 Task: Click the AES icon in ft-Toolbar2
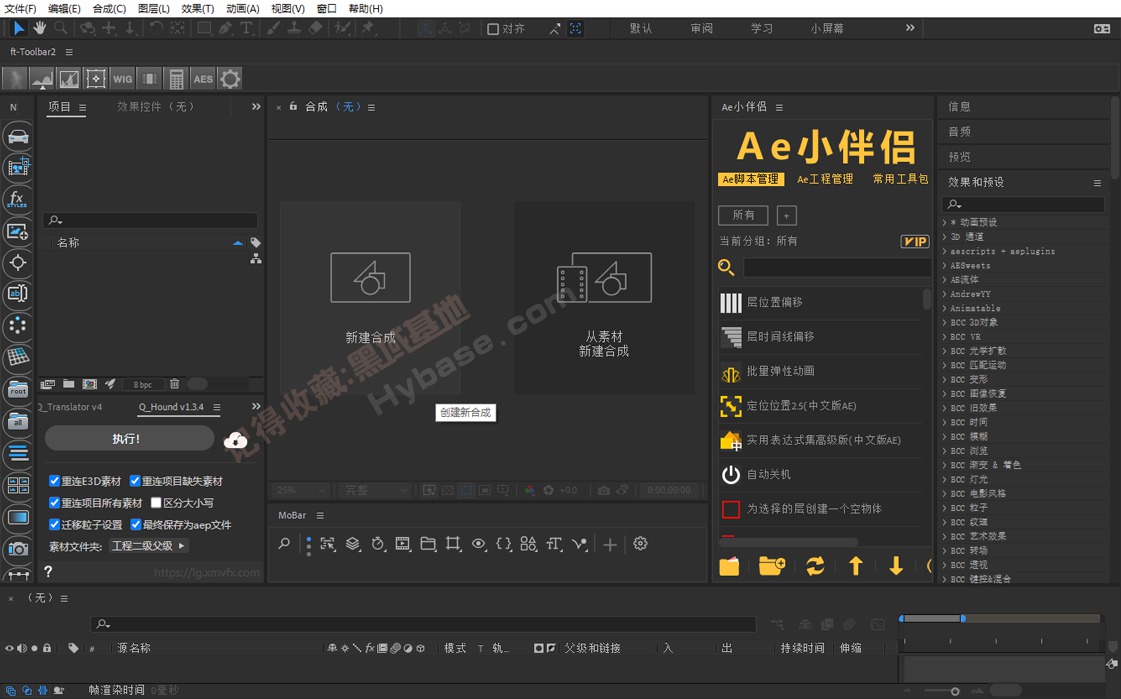[x=203, y=79]
